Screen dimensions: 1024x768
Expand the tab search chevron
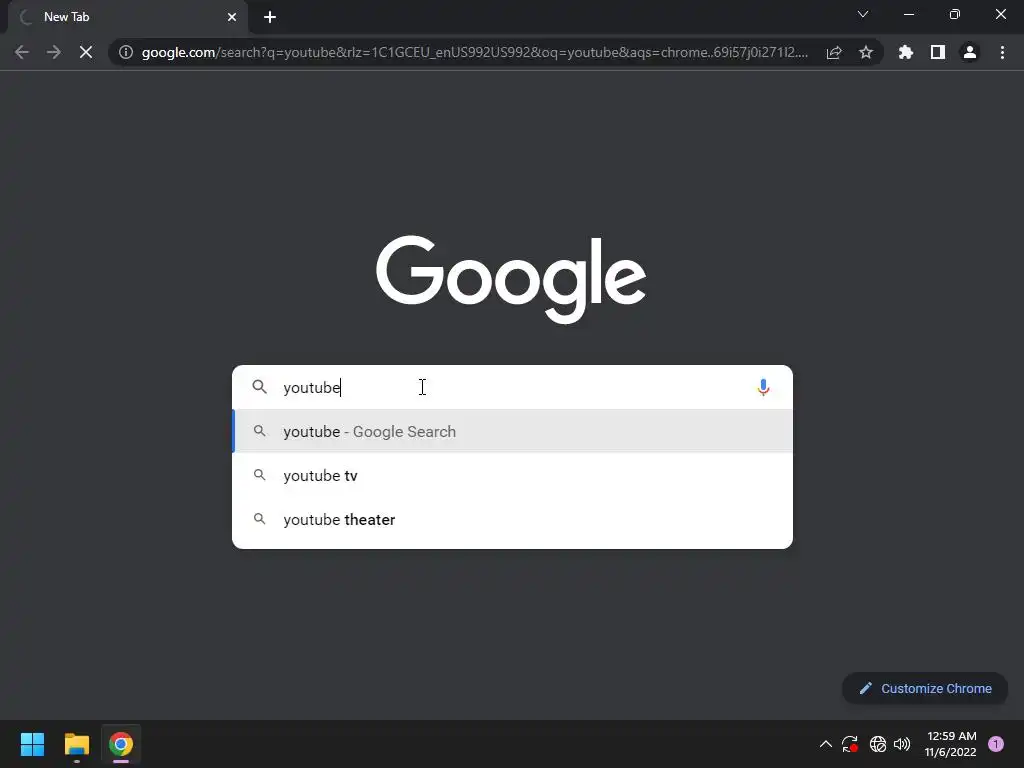point(863,14)
